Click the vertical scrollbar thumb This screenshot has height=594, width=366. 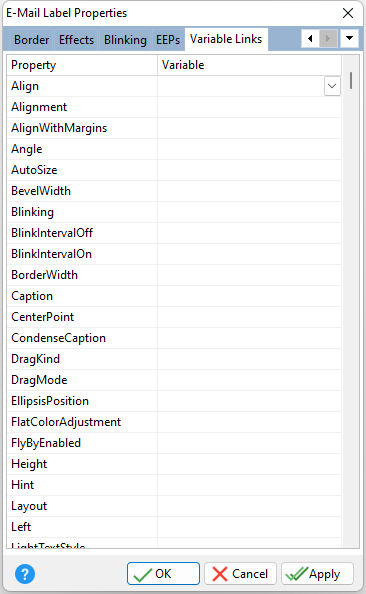click(351, 80)
